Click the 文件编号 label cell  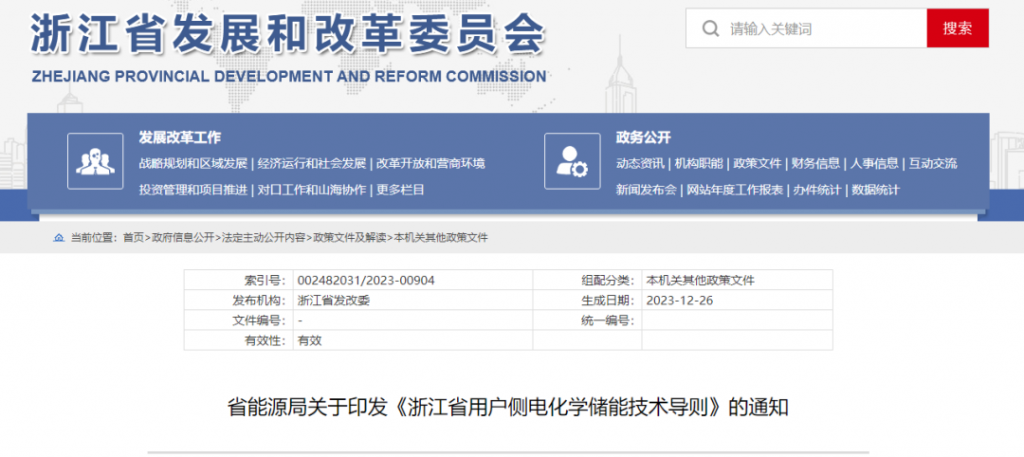[x=238, y=321]
